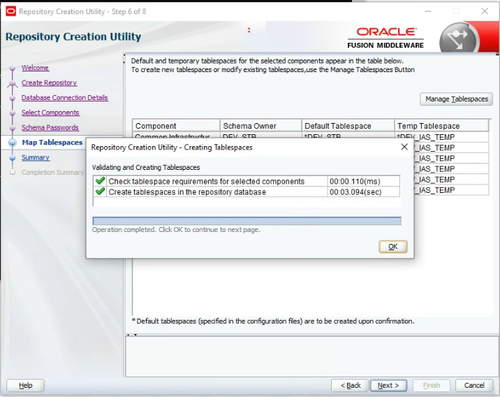Click the Temp Tablespace column header
Viewport: 500px width, 397px height.
(x=442, y=126)
